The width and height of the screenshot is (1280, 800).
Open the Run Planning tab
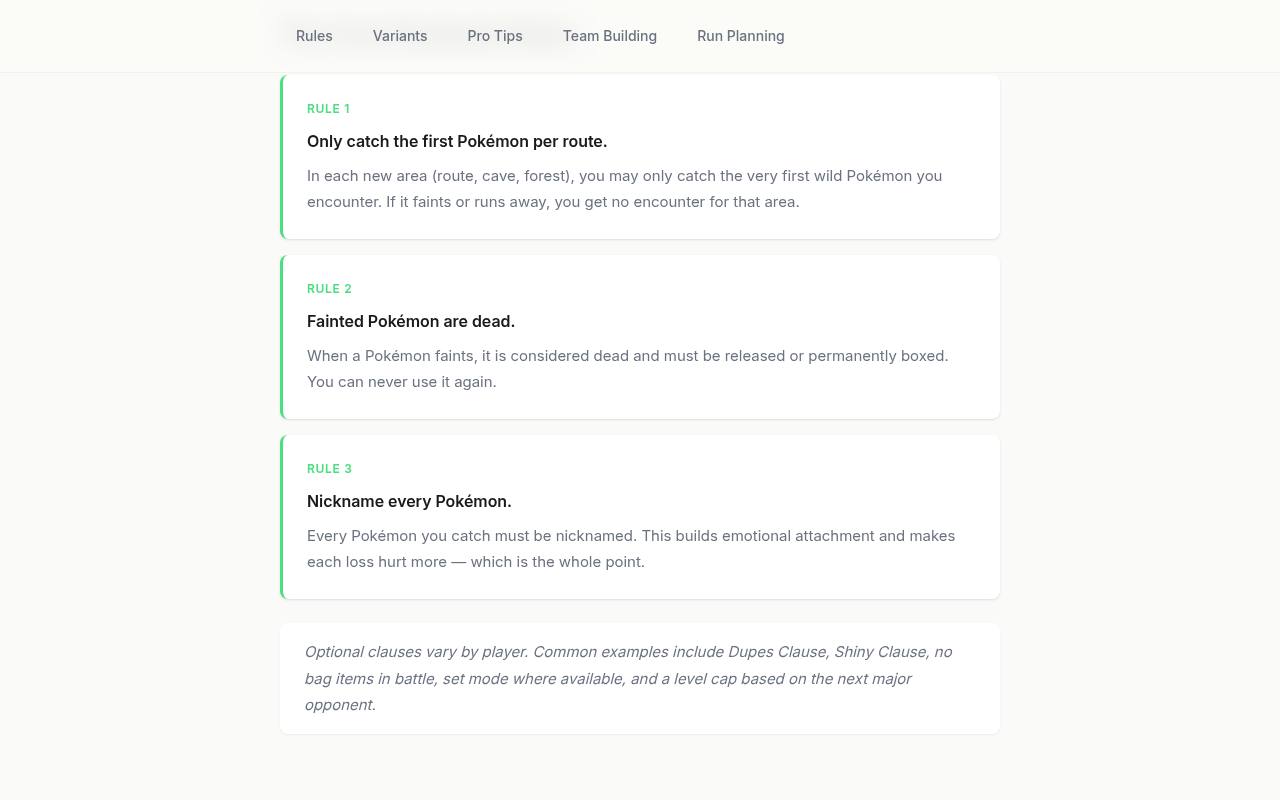[x=741, y=36]
